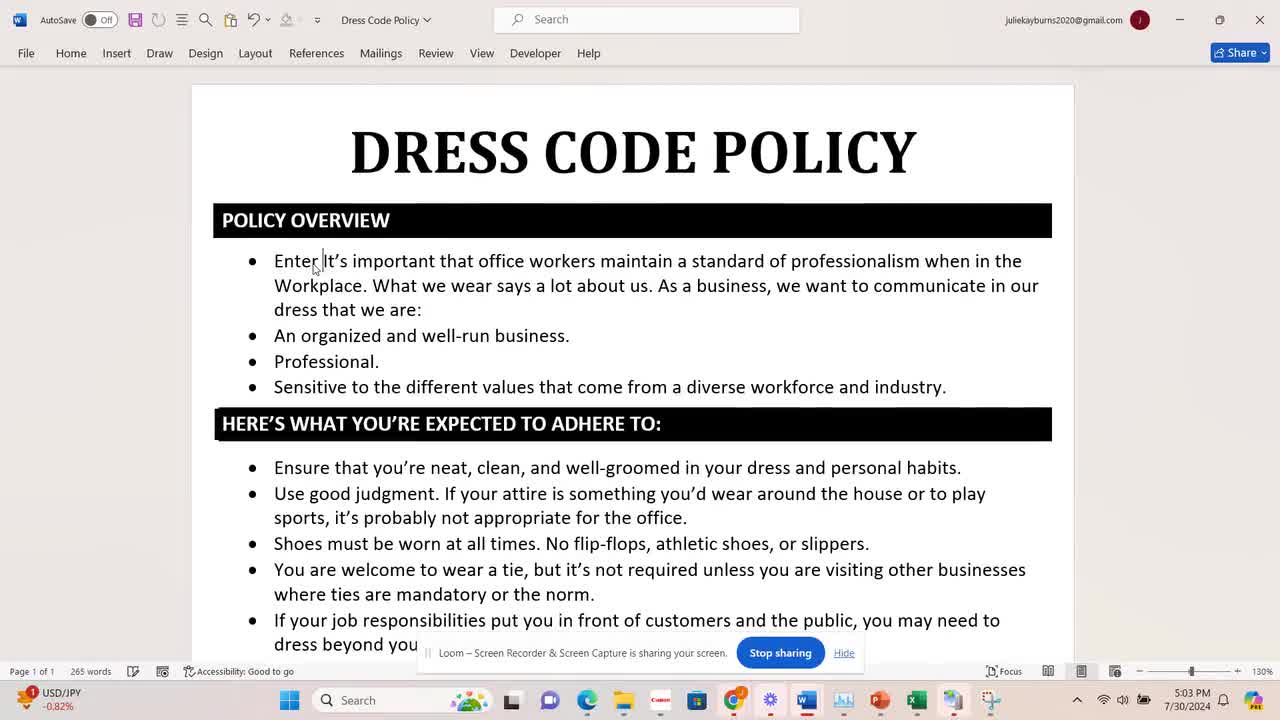This screenshot has width=1280, height=720.
Task: Click the Save icon in the title bar
Action: tap(135, 20)
